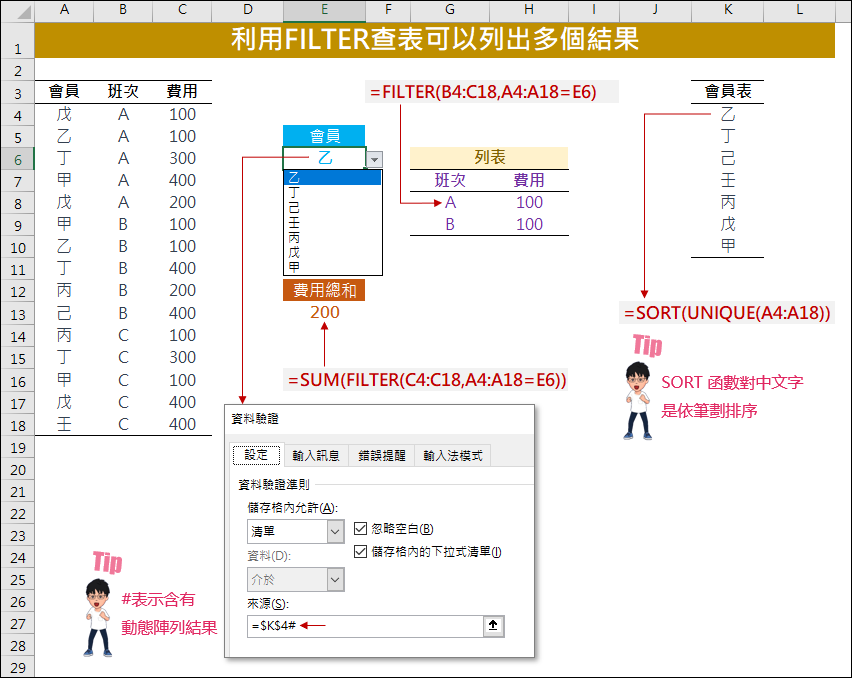This screenshot has height=678, width=852.
Task: Choose 王 in the dropdown list
Action: 333,222
